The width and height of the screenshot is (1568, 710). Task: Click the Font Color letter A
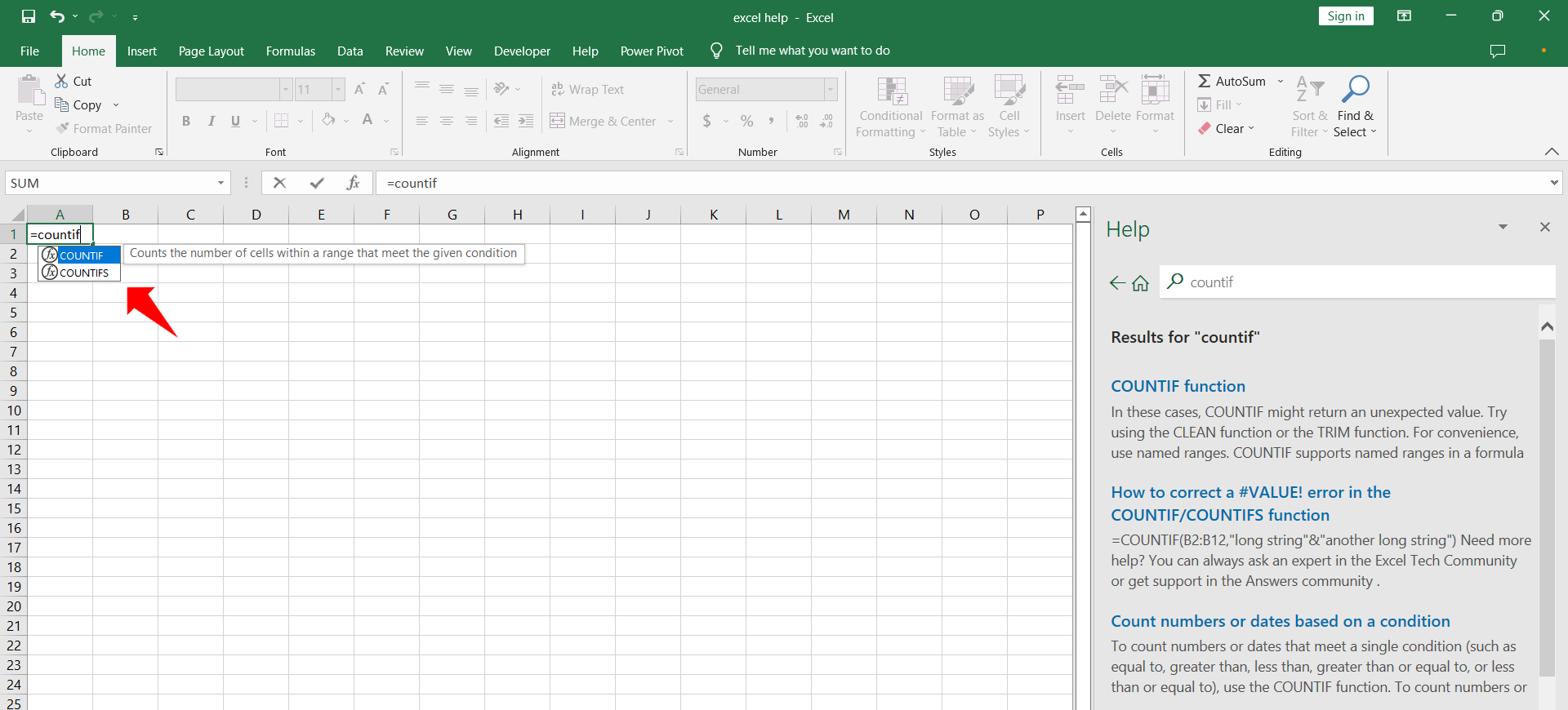point(367,120)
